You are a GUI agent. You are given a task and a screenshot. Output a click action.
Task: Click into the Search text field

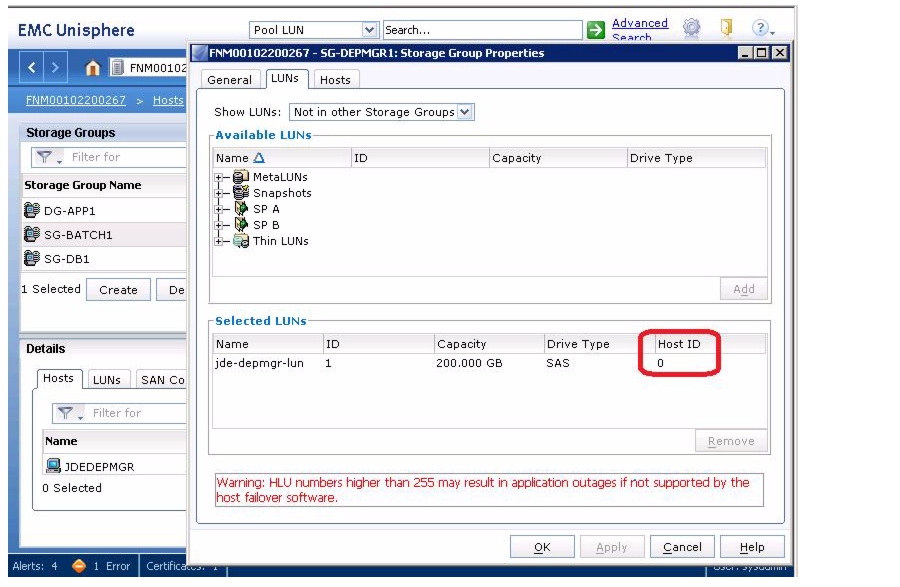click(x=482, y=30)
